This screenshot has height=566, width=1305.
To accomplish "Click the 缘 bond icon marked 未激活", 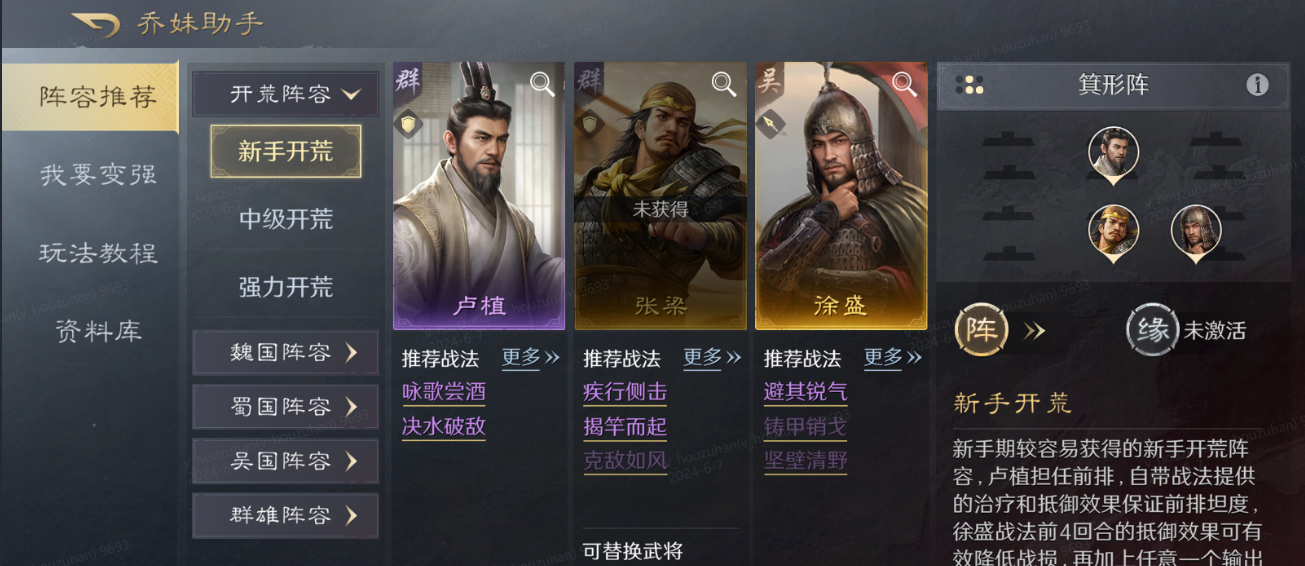I will (1152, 330).
